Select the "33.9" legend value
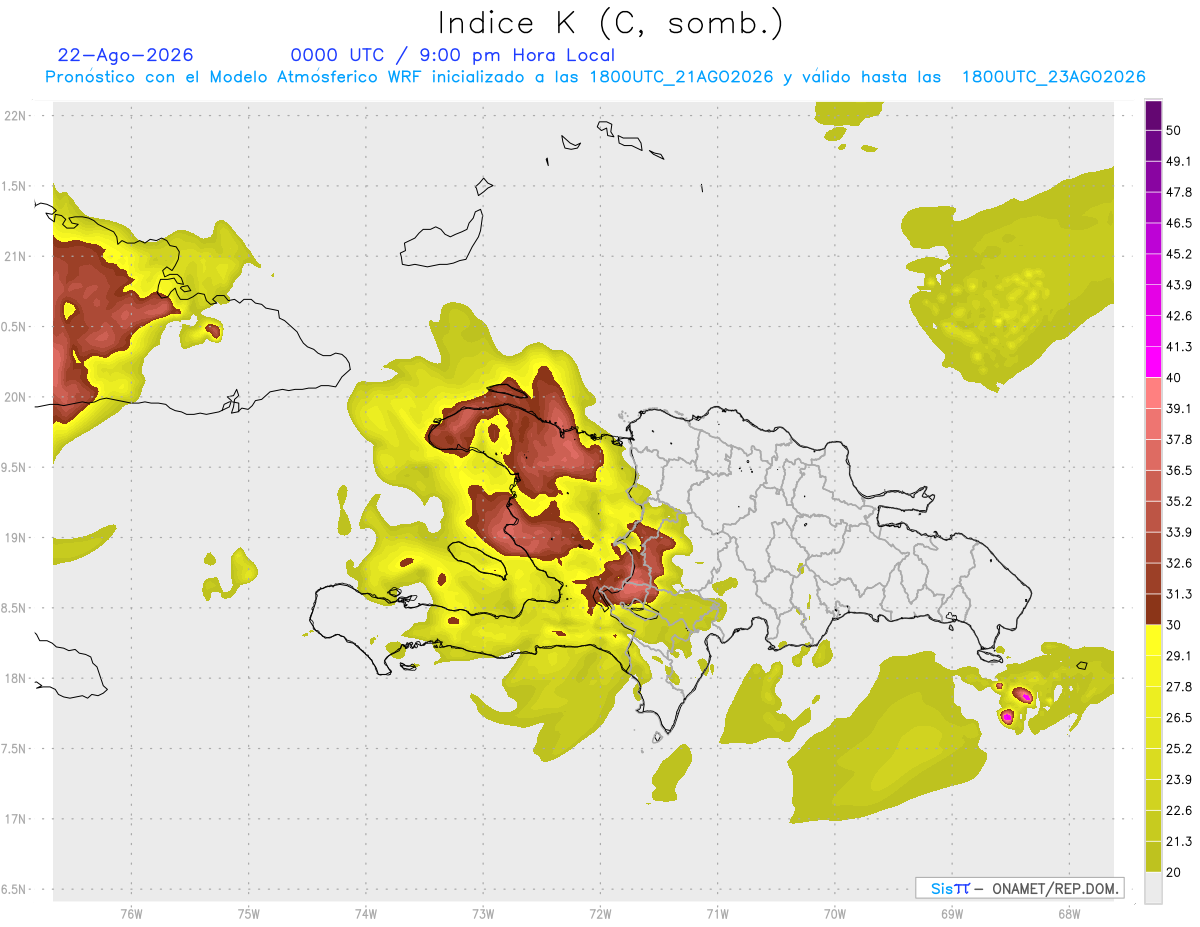The height and width of the screenshot is (927, 1200). (1180, 532)
